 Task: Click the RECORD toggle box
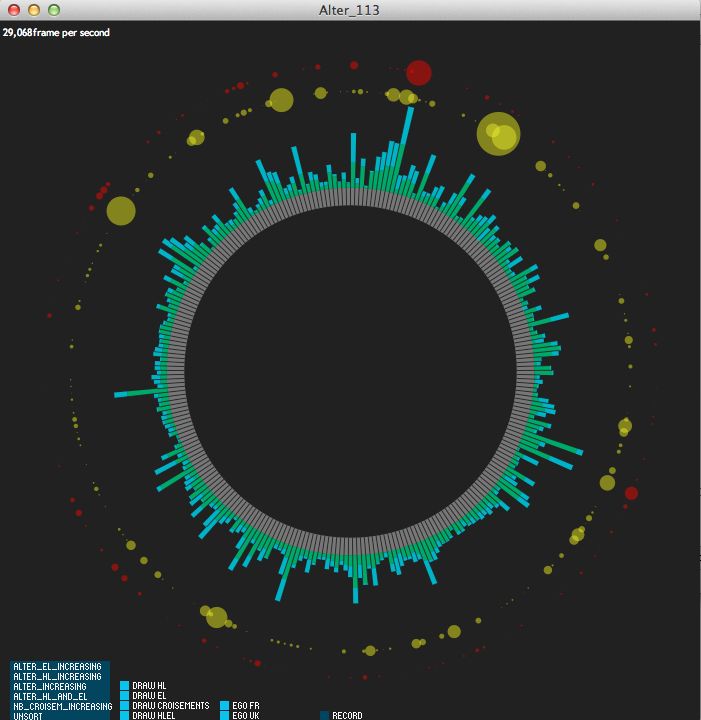(325, 716)
